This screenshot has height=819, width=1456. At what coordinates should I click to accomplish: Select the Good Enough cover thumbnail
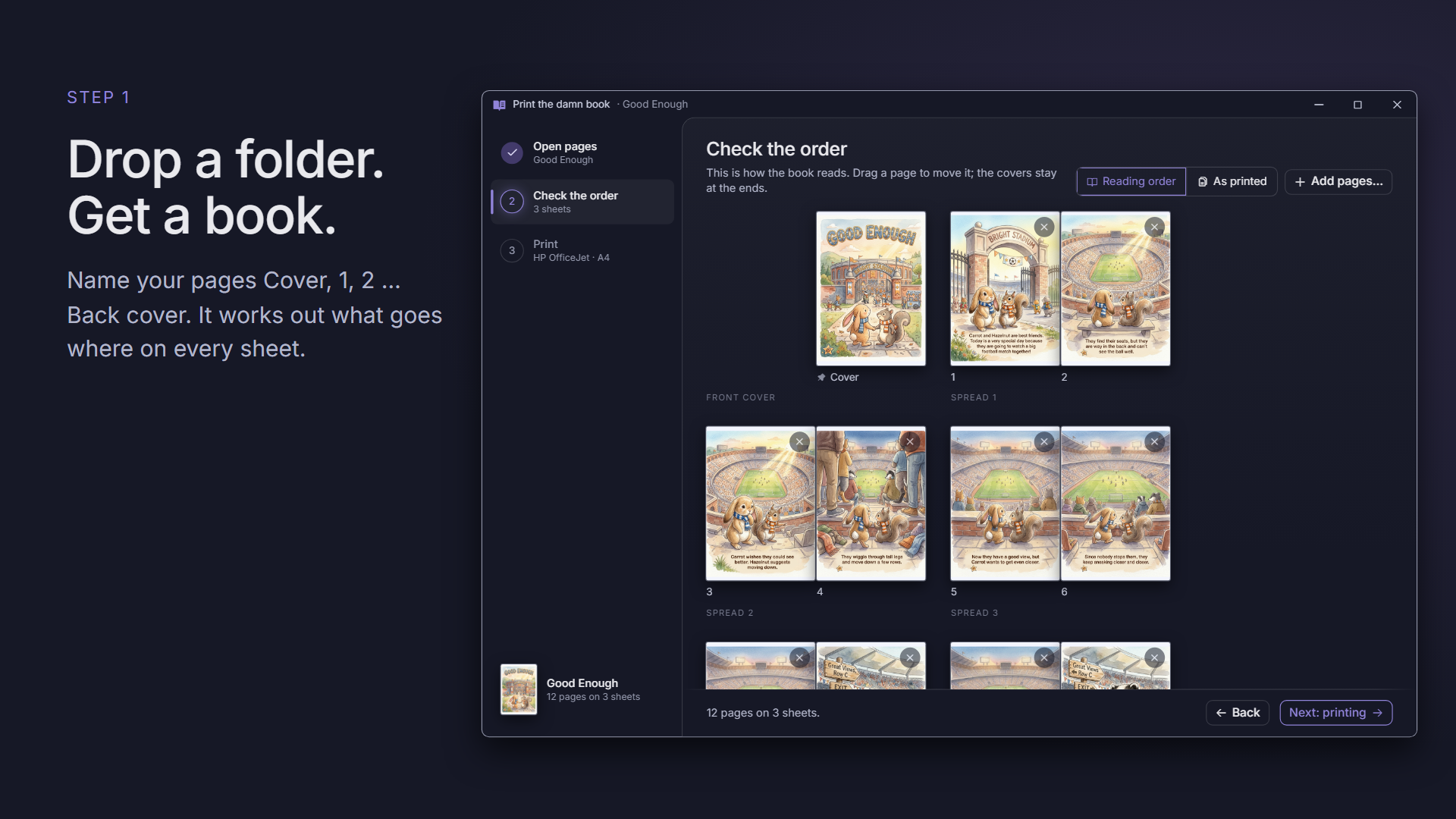[871, 289]
